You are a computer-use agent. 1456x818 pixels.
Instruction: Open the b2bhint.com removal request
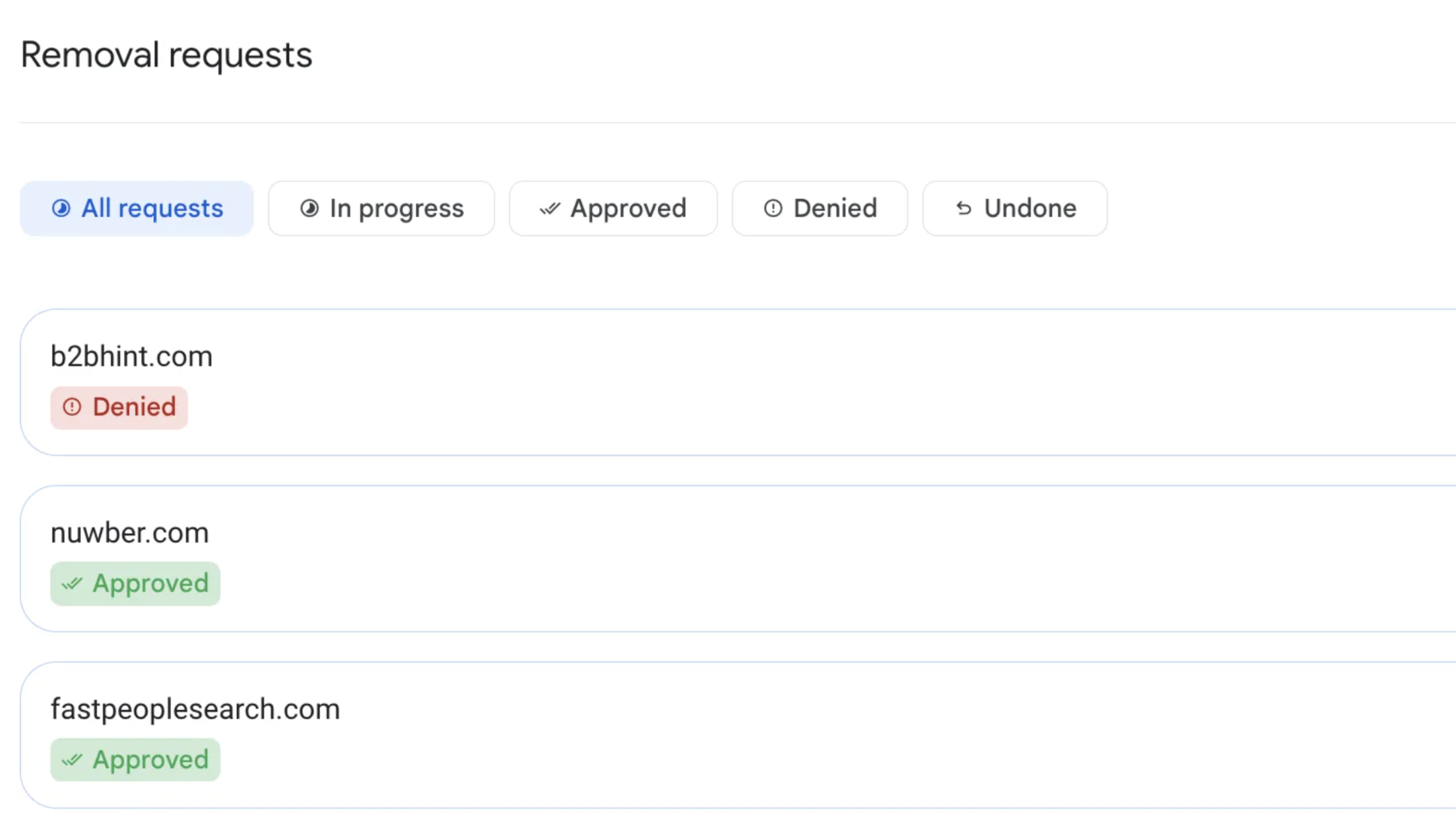[131, 356]
